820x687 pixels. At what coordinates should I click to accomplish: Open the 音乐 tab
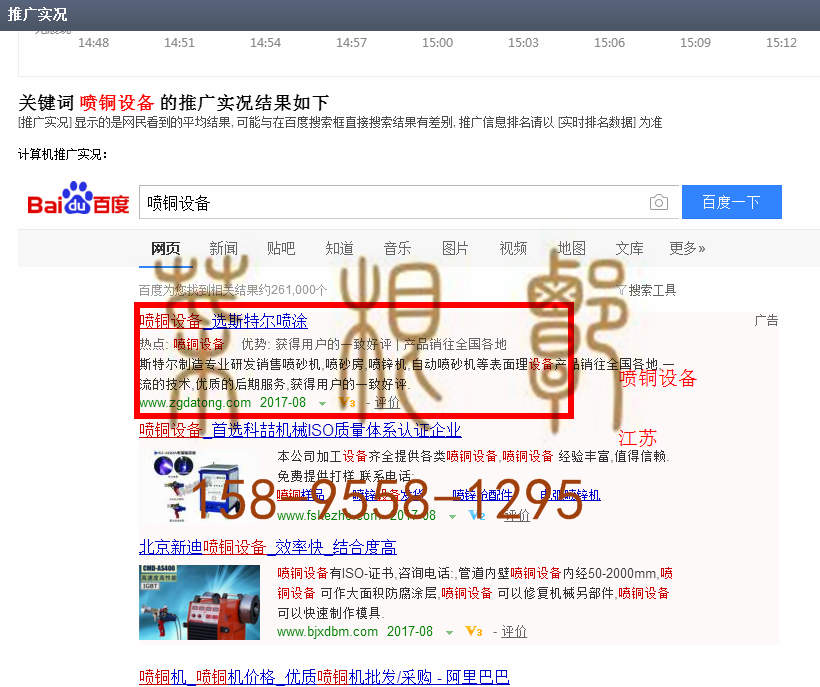[x=397, y=248]
